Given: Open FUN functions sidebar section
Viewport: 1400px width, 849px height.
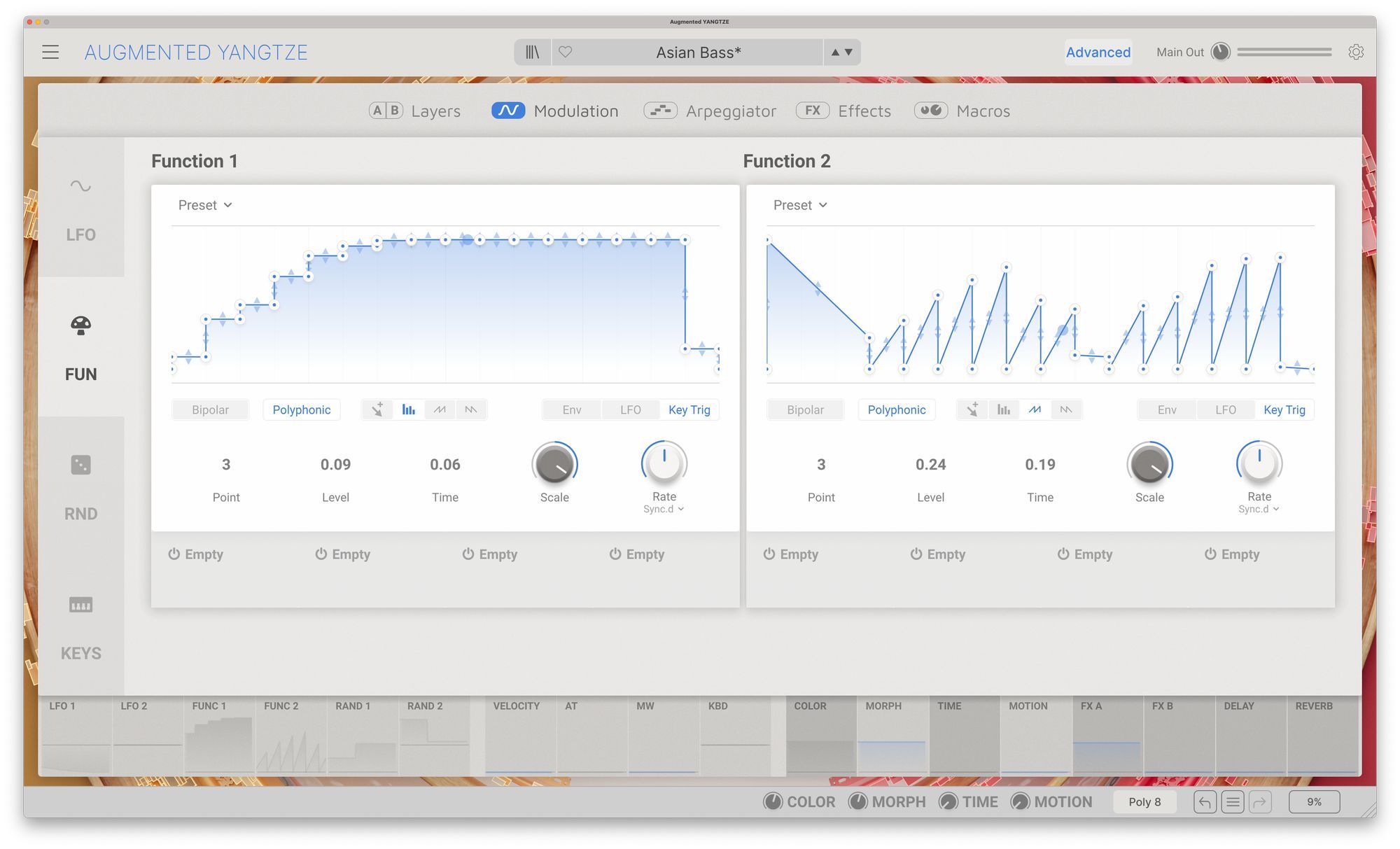Looking at the screenshot, I should 81,347.
